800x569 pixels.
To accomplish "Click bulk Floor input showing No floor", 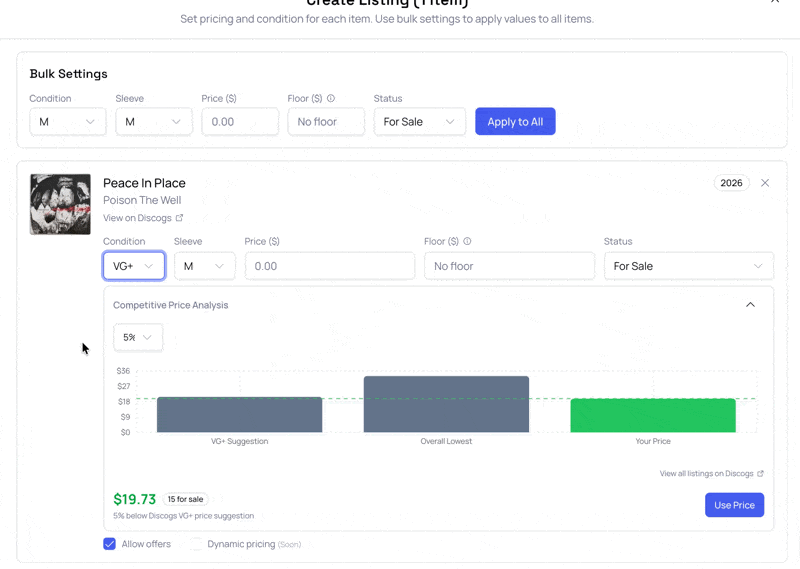I will [326, 122].
